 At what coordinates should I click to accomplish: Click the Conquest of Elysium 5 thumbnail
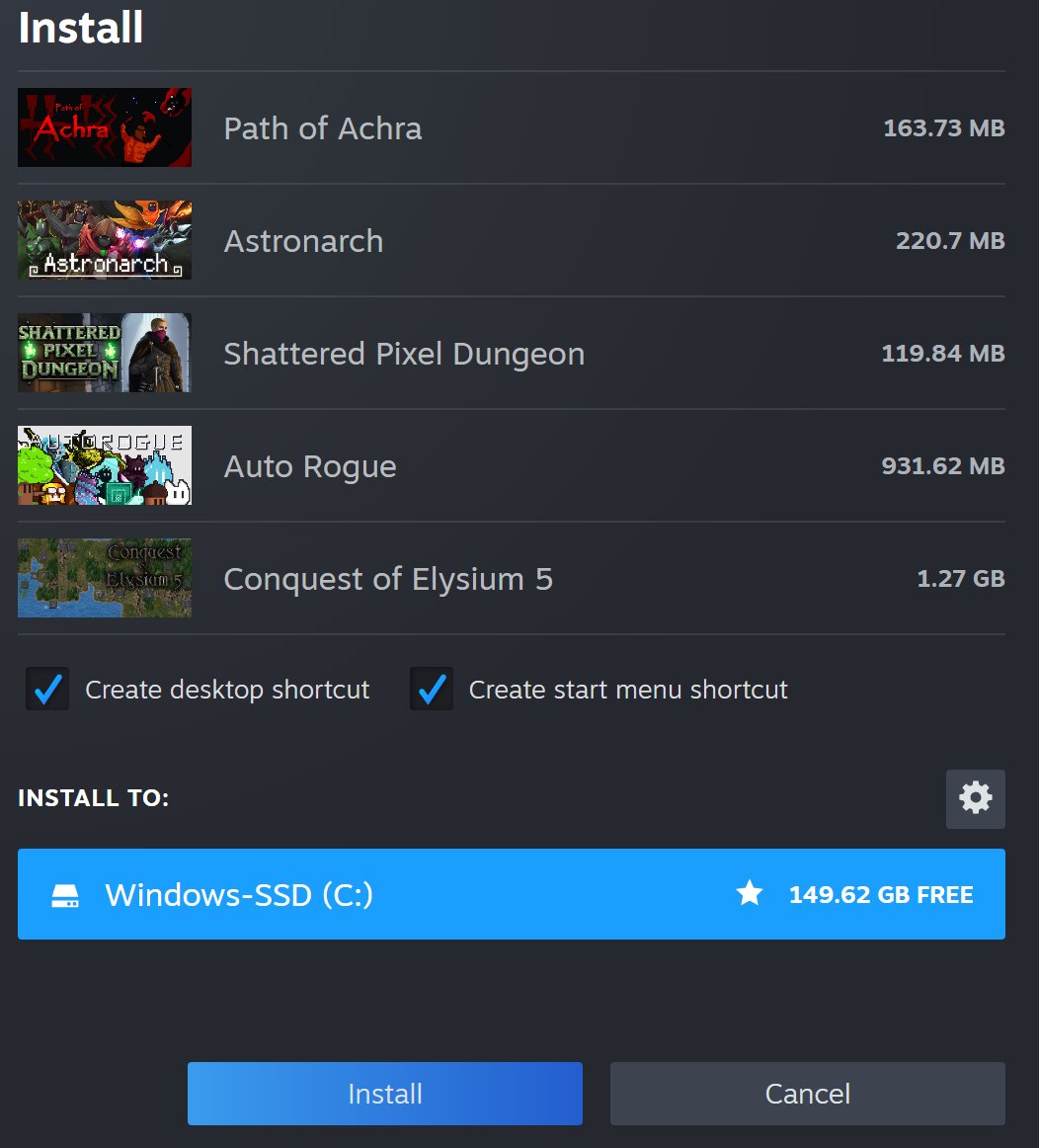[x=104, y=578]
